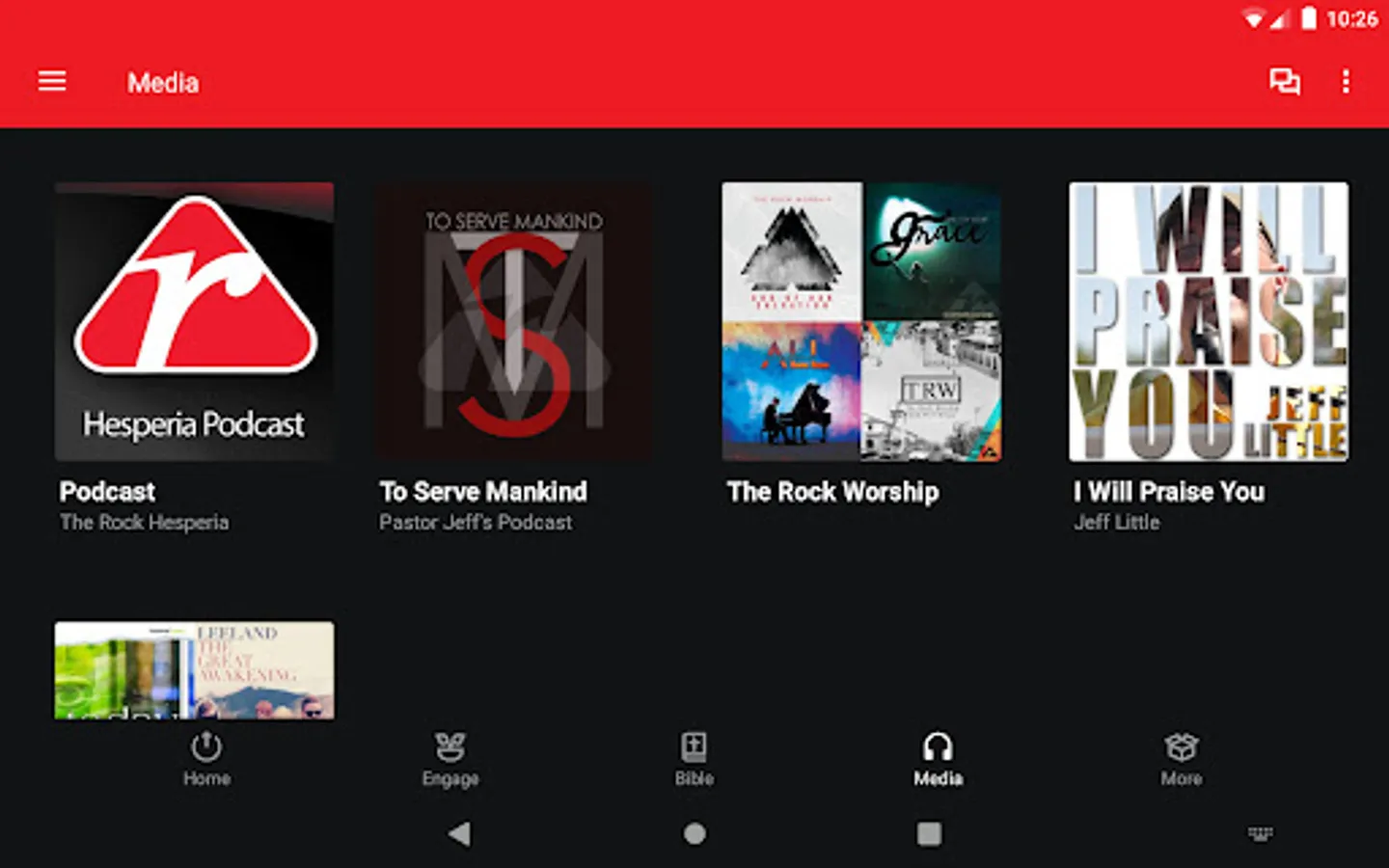The width and height of the screenshot is (1389, 868).
Task: Open The Rock Worship album collage
Action: 861,321
